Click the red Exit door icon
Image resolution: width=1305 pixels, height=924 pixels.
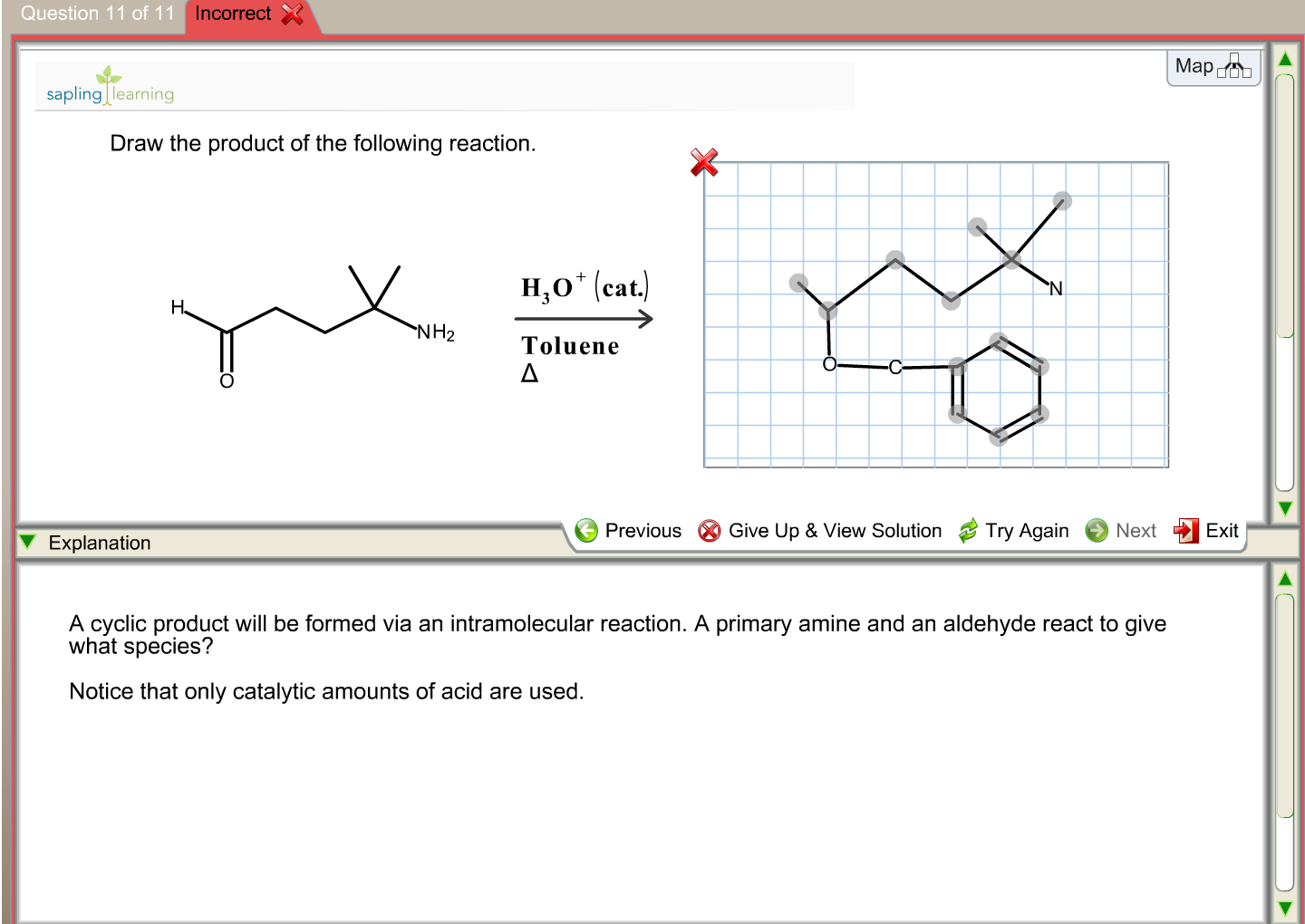pos(1184,531)
